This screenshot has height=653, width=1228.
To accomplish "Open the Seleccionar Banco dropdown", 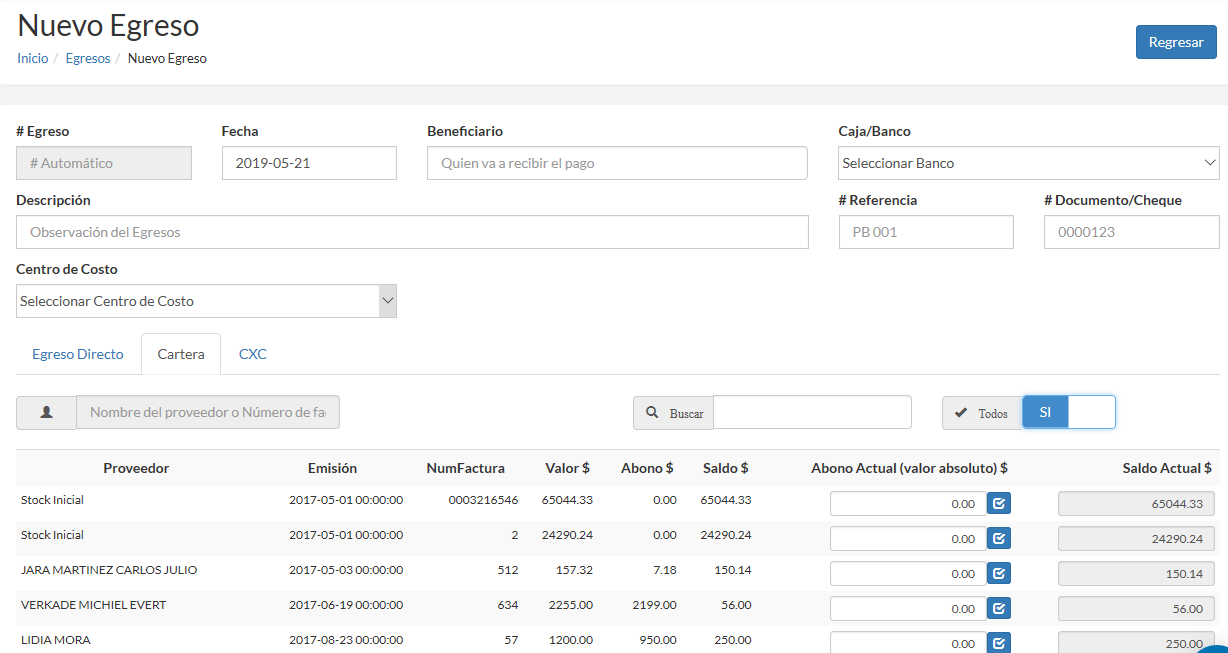I will coord(1028,163).
